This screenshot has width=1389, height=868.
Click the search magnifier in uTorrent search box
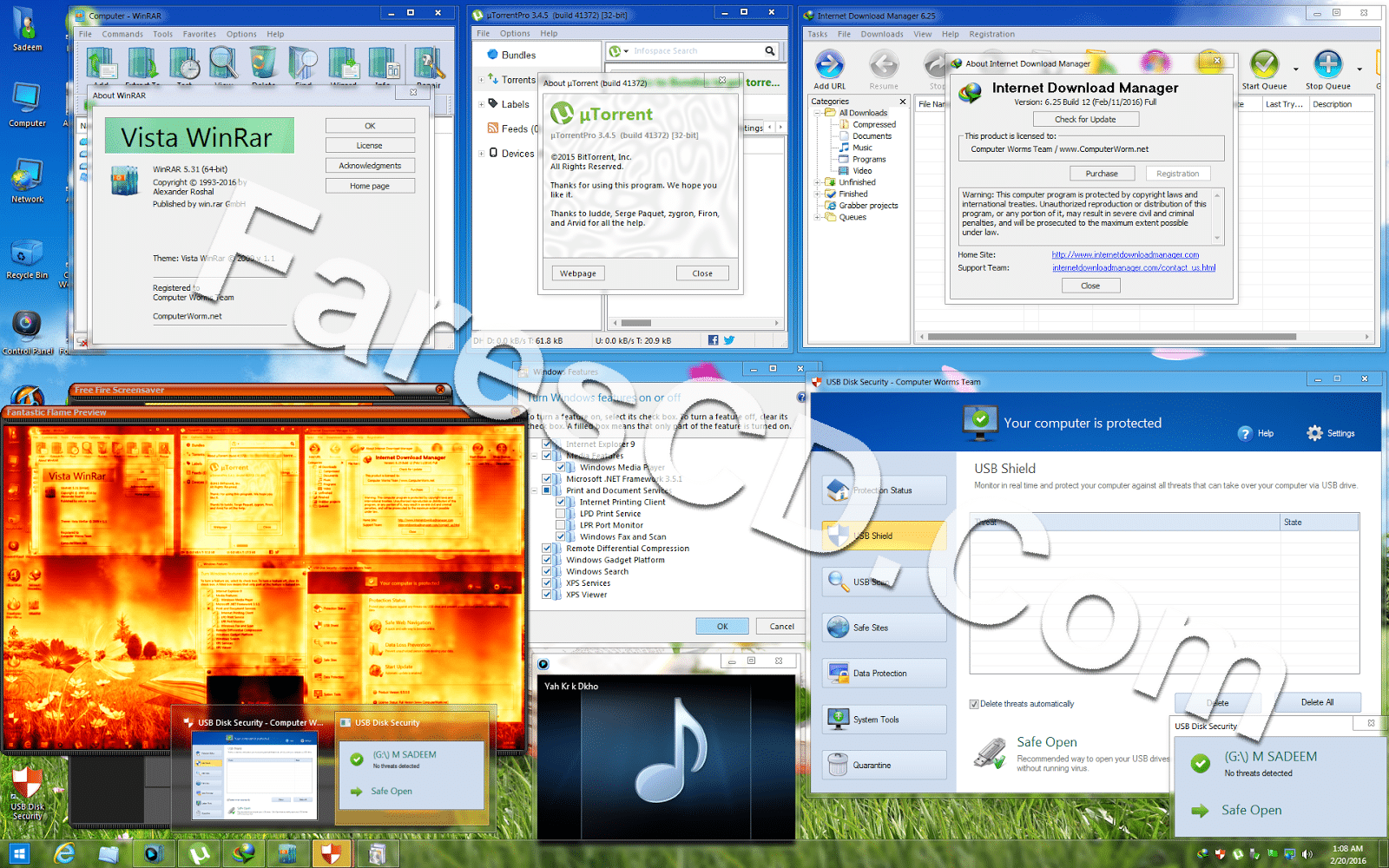(x=769, y=51)
